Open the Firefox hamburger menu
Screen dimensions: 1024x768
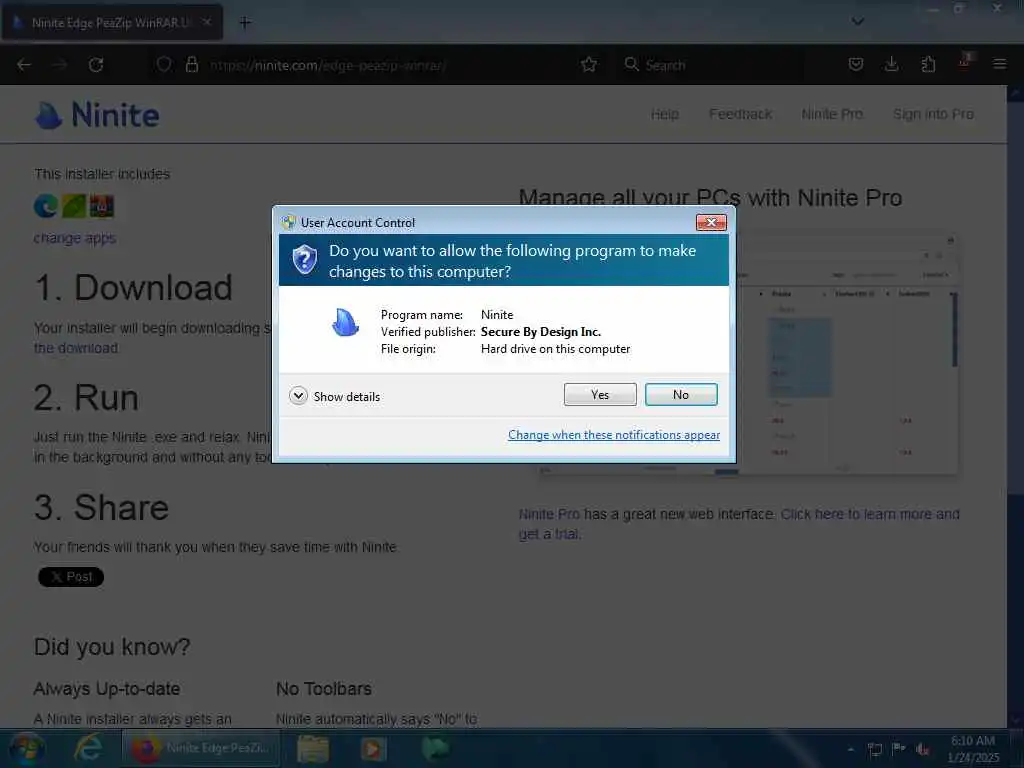click(999, 65)
